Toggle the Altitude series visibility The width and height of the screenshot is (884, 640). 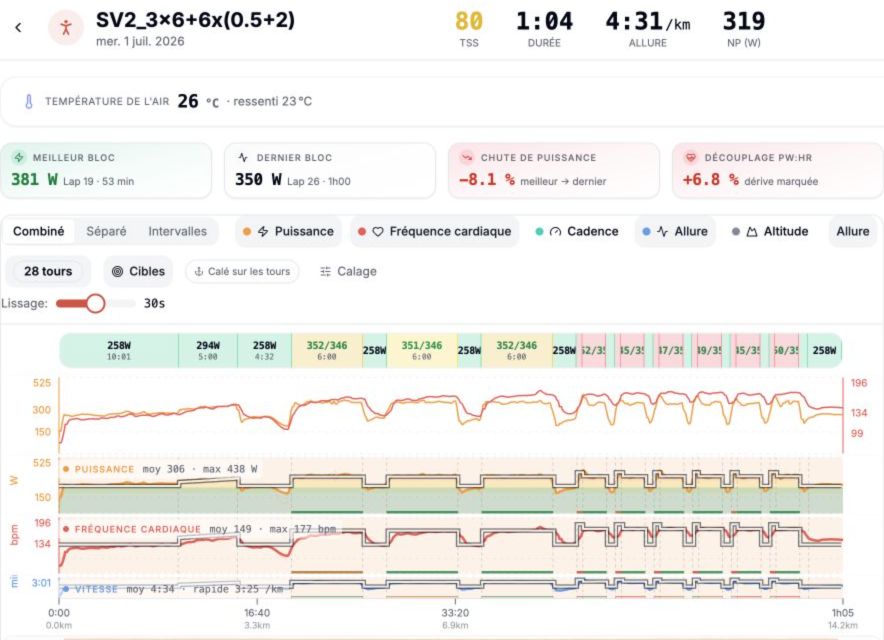coord(770,231)
